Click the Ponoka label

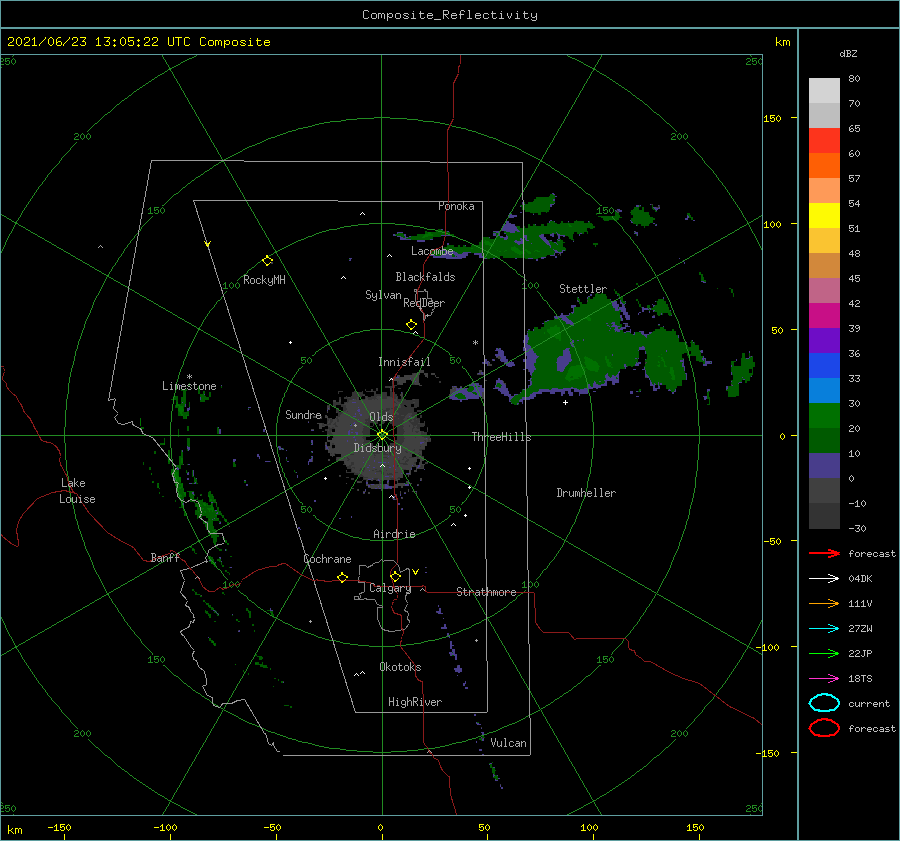456,206
